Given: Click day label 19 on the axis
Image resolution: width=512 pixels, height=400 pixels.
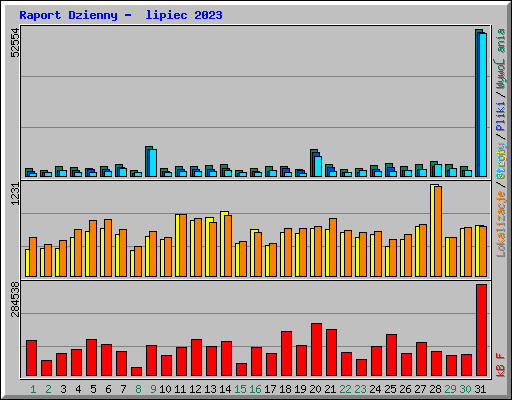Looking at the screenshot, I should 300,389.
